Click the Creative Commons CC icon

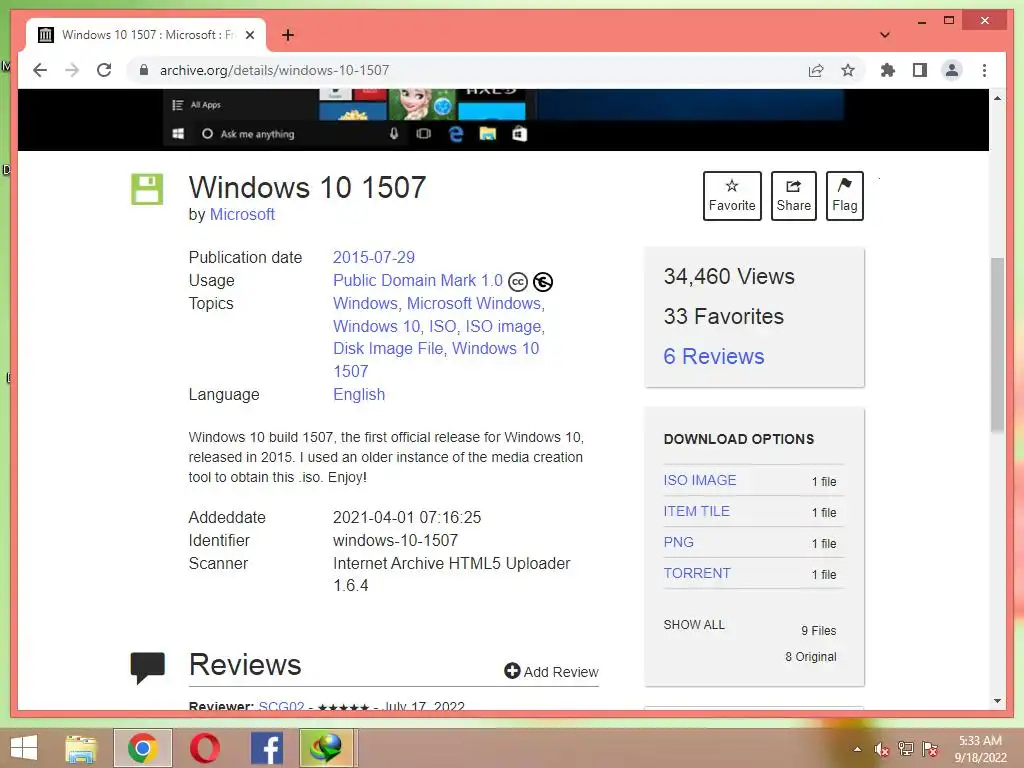tap(518, 281)
